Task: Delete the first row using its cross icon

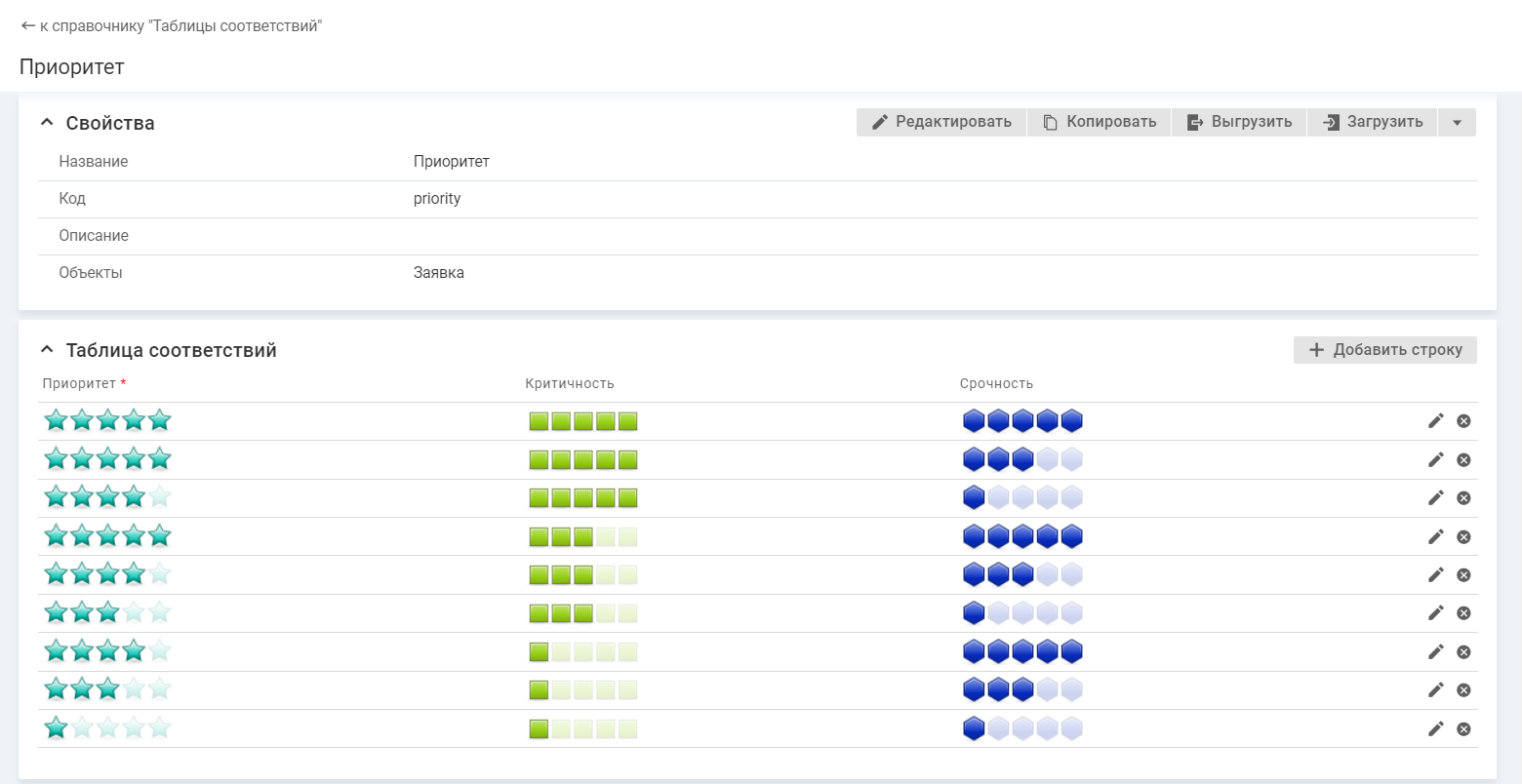Action: (x=1463, y=421)
